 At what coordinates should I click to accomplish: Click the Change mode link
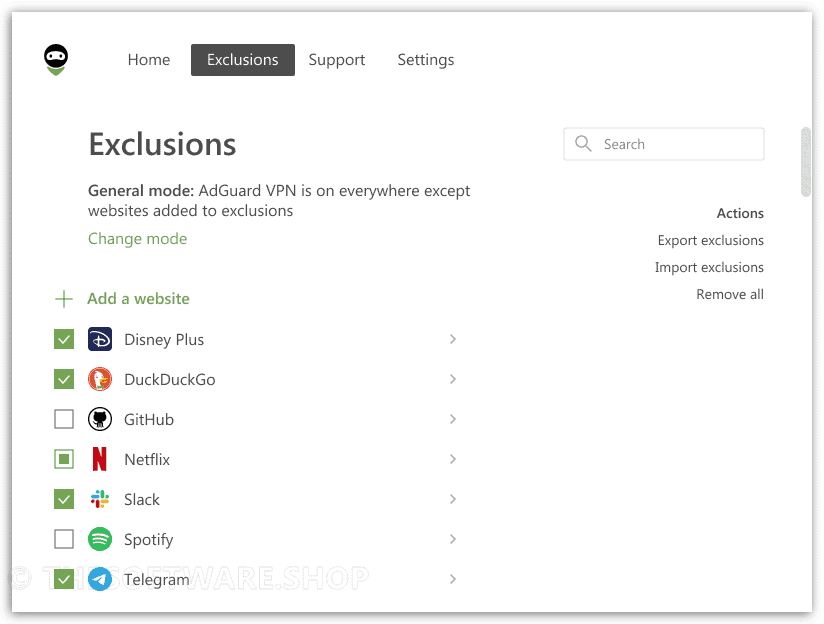click(138, 239)
